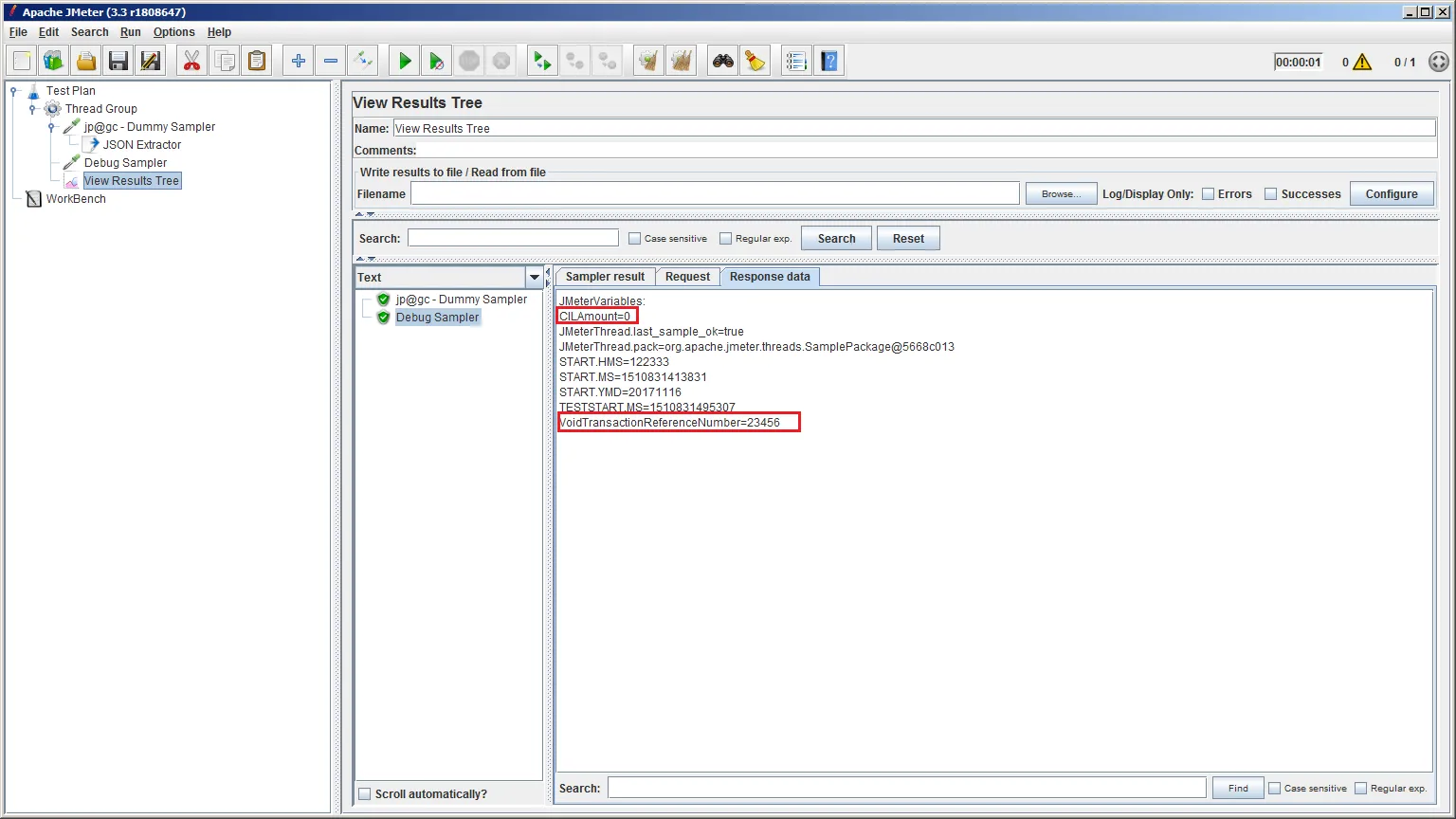The height and width of the screenshot is (819, 1456).
Task: Tick Regular exp. beside the Search button
Action: coord(726,239)
